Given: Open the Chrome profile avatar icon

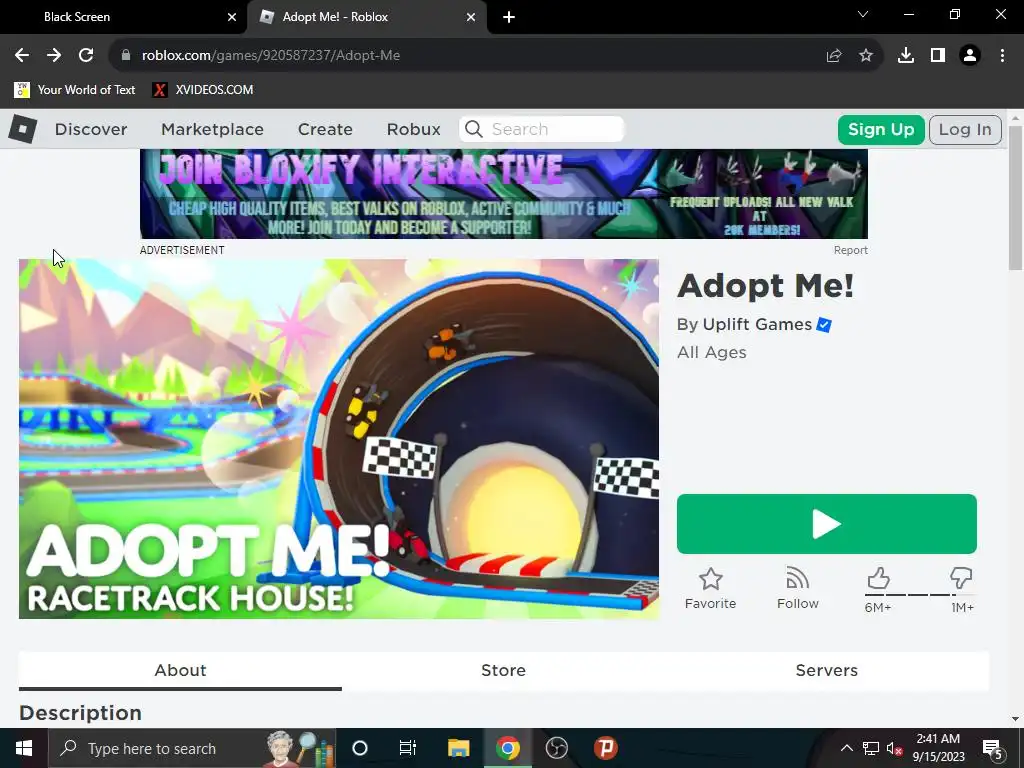Looking at the screenshot, I should [970, 56].
